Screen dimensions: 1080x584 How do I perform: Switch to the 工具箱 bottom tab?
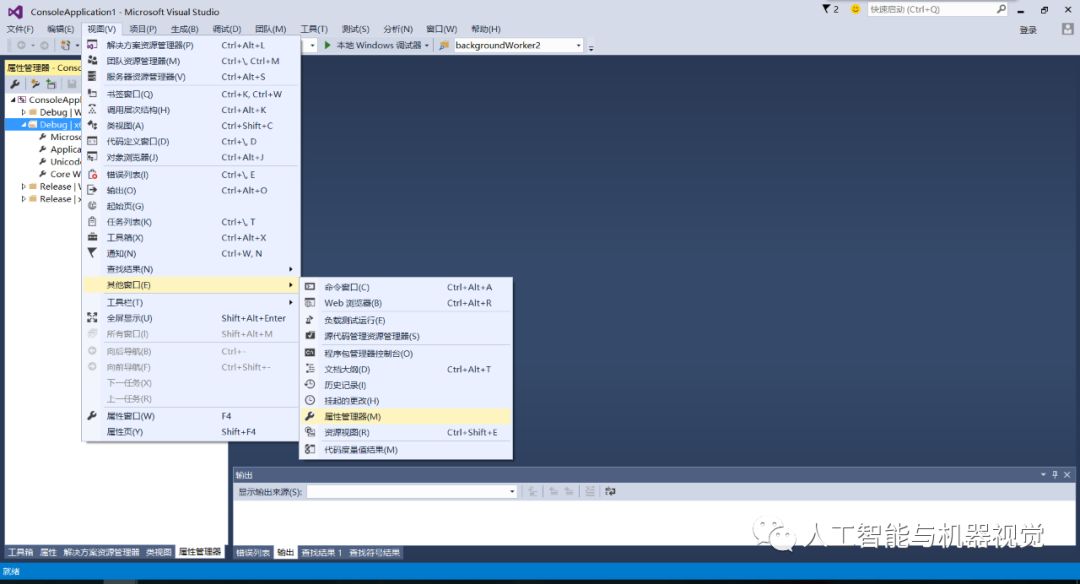pyautogui.click(x=21, y=552)
